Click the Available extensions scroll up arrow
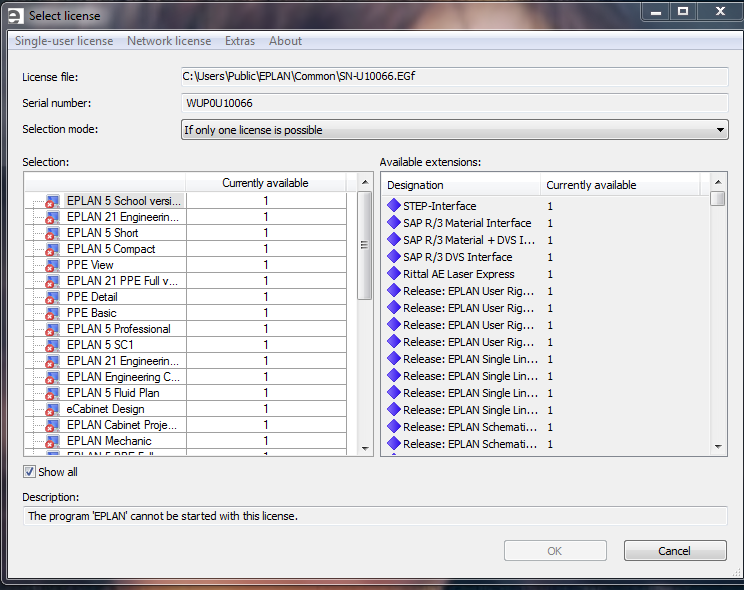 click(718, 182)
